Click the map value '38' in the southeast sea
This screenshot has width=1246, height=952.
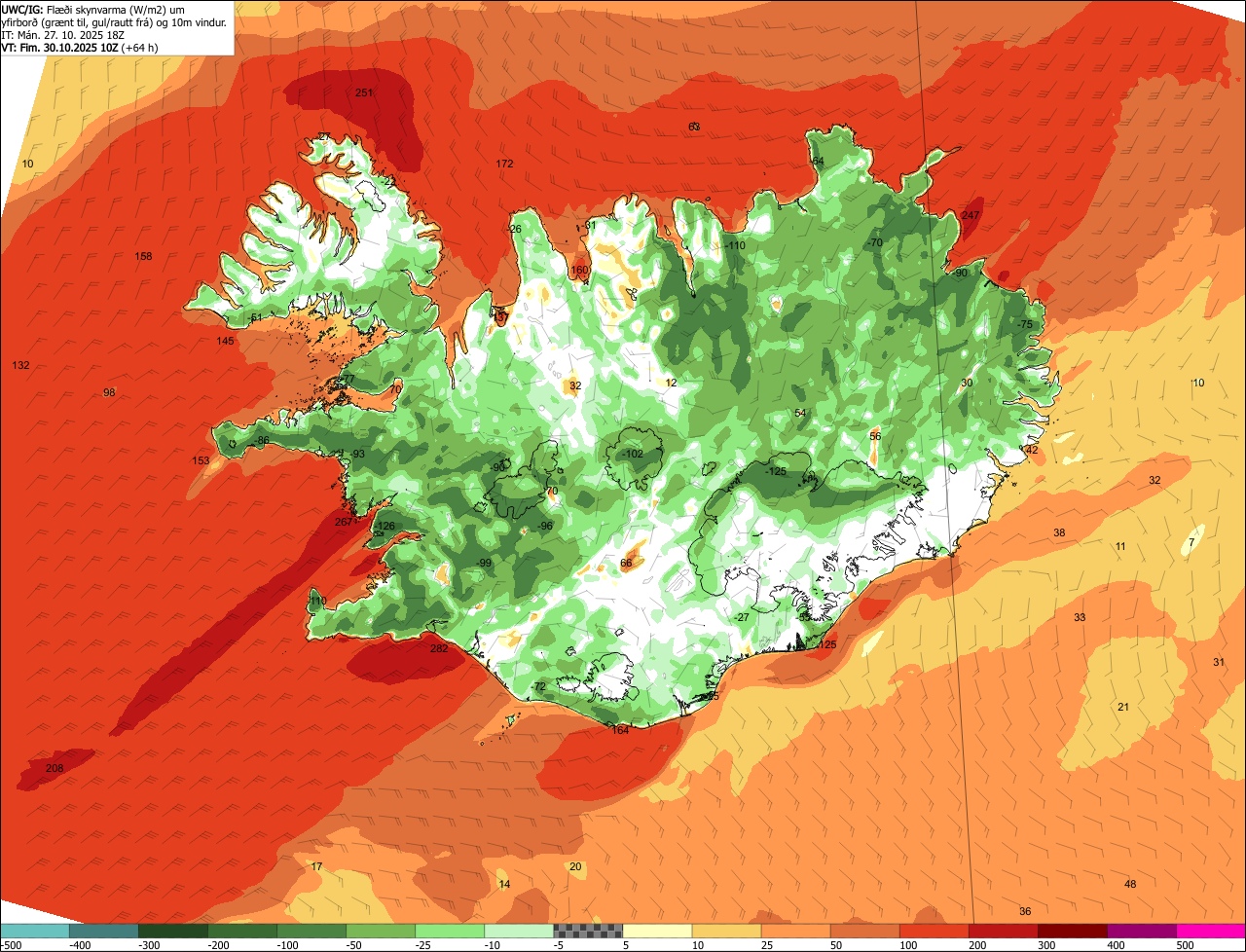[1059, 532]
